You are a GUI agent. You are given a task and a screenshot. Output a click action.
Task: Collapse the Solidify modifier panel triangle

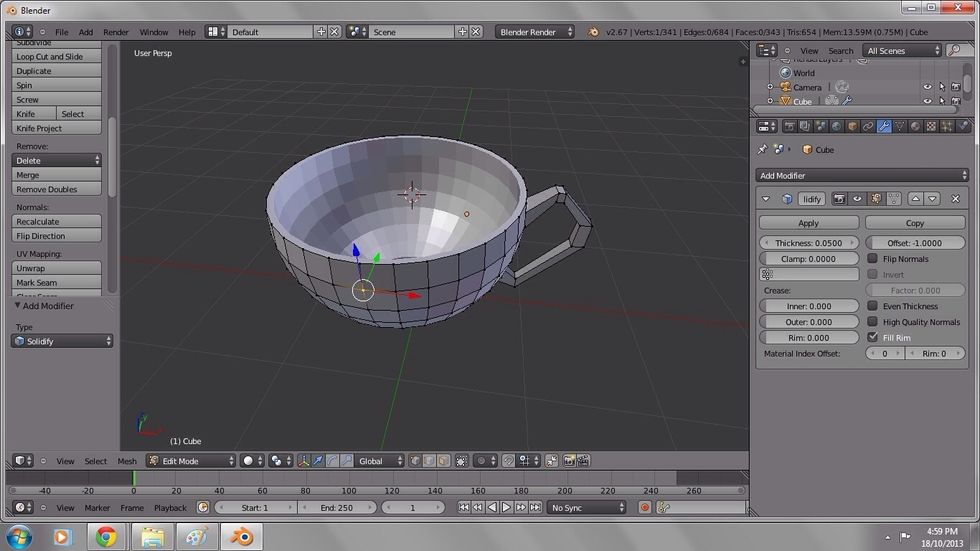click(766, 199)
